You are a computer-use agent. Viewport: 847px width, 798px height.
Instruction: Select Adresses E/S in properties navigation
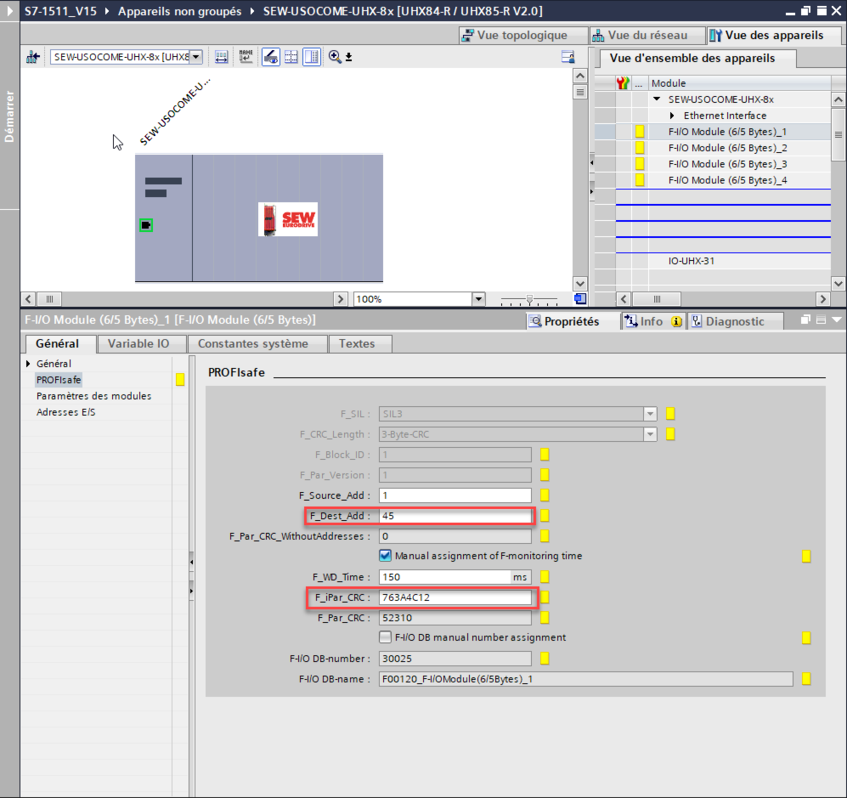point(66,412)
